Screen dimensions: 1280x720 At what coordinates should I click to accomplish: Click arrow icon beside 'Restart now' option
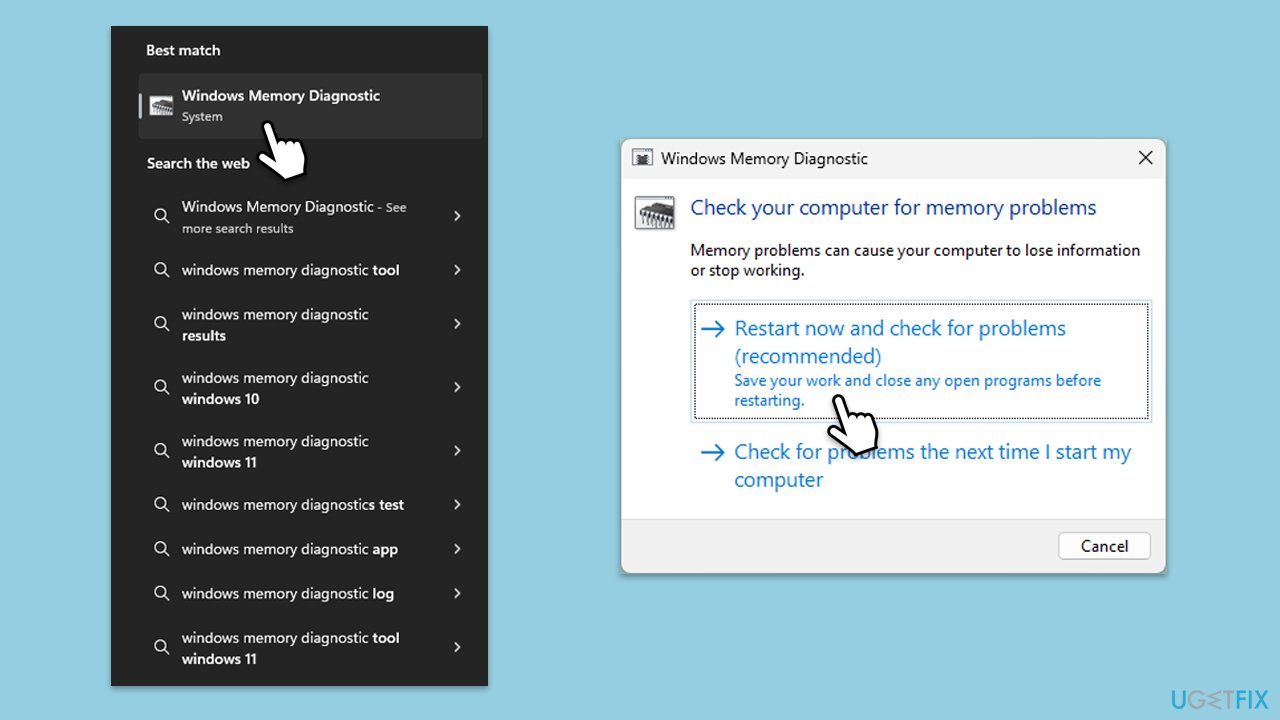[x=712, y=329]
